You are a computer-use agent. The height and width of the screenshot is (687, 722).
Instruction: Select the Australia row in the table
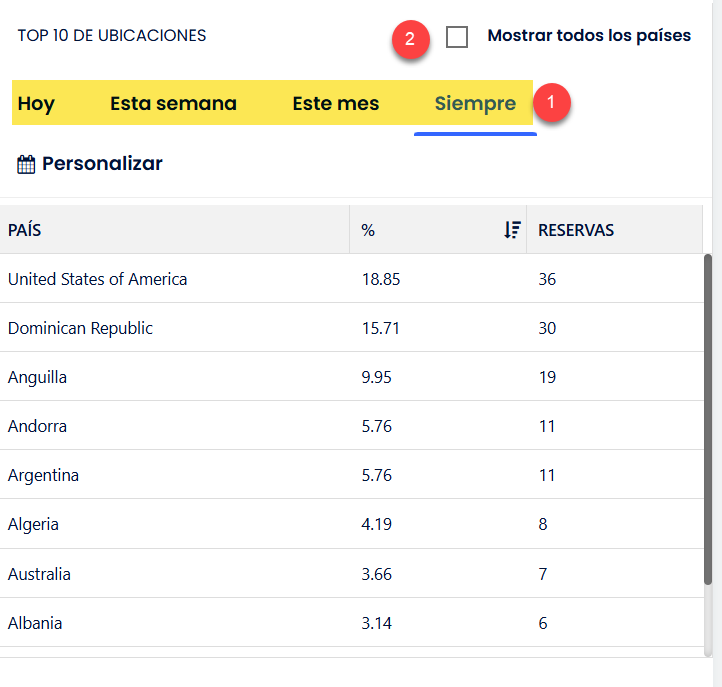point(39,574)
